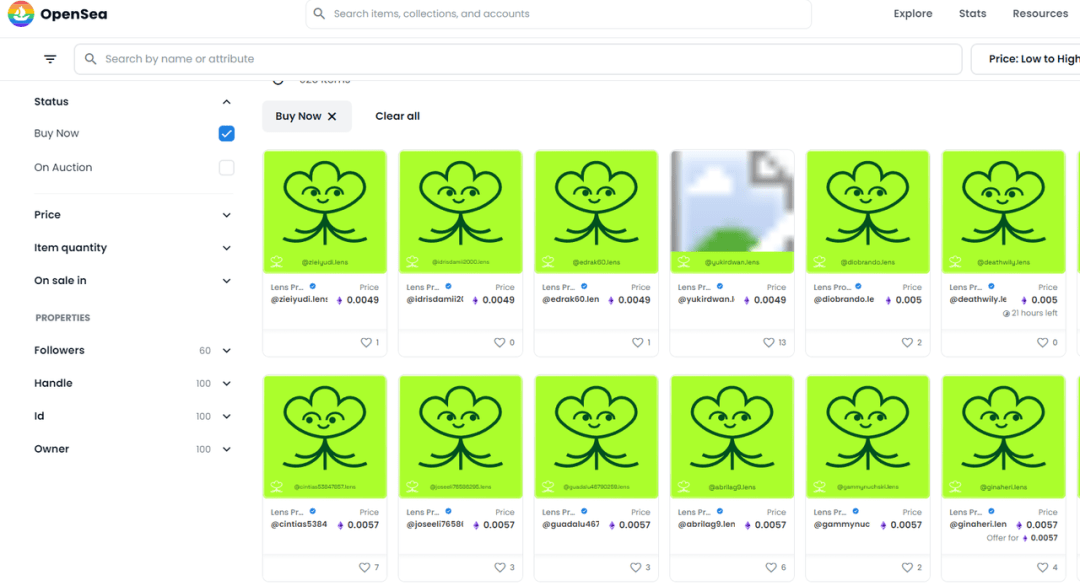The image size is (1080, 586).
Task: Open the @edrak60.lens NFT thumbnail
Action: (596, 211)
